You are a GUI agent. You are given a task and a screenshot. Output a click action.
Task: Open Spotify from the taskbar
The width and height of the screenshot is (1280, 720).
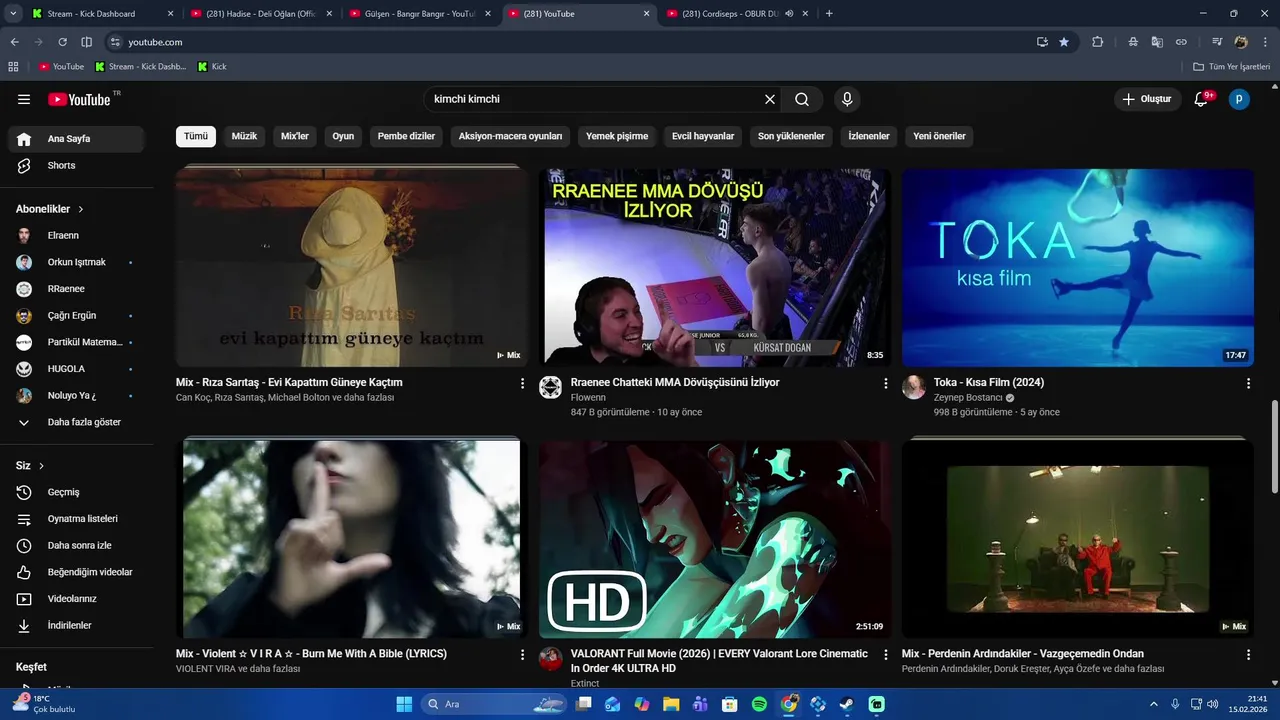pyautogui.click(x=759, y=704)
